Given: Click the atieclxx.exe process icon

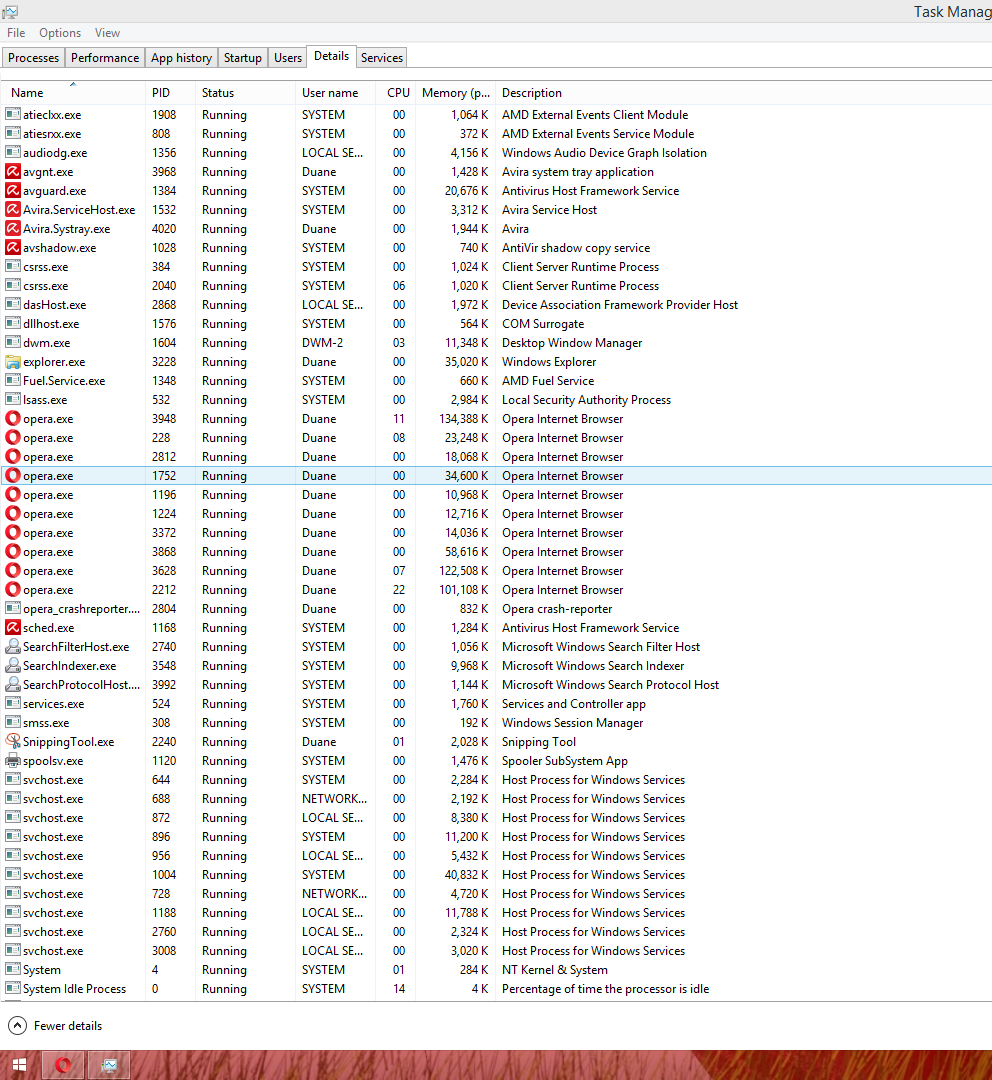Looking at the screenshot, I should (12, 114).
